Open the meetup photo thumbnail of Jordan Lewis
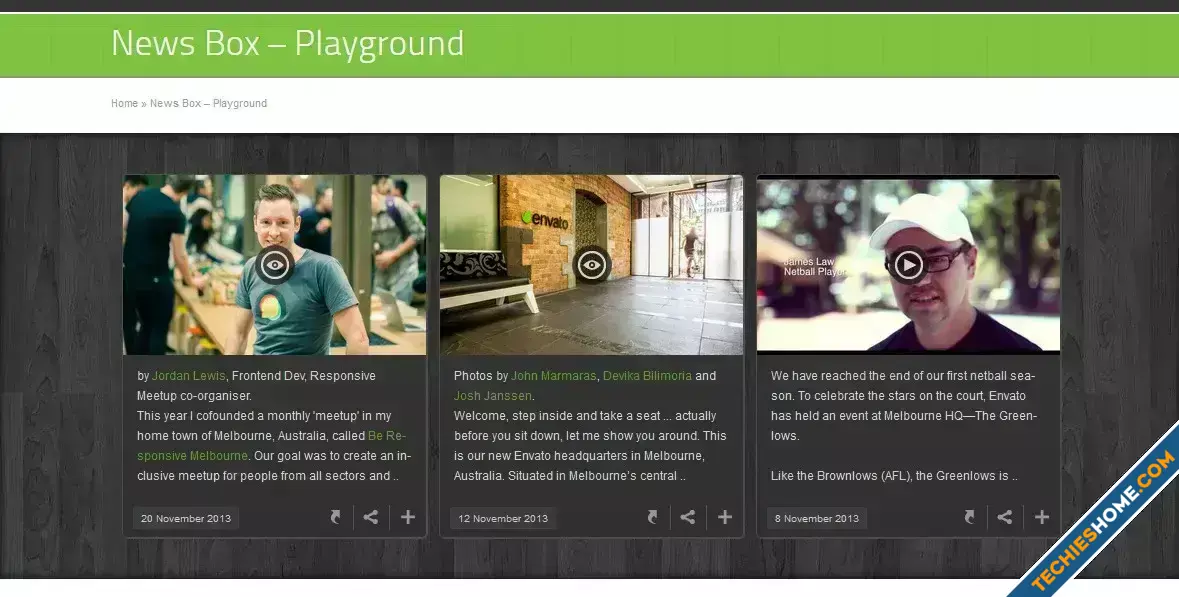 point(274,265)
